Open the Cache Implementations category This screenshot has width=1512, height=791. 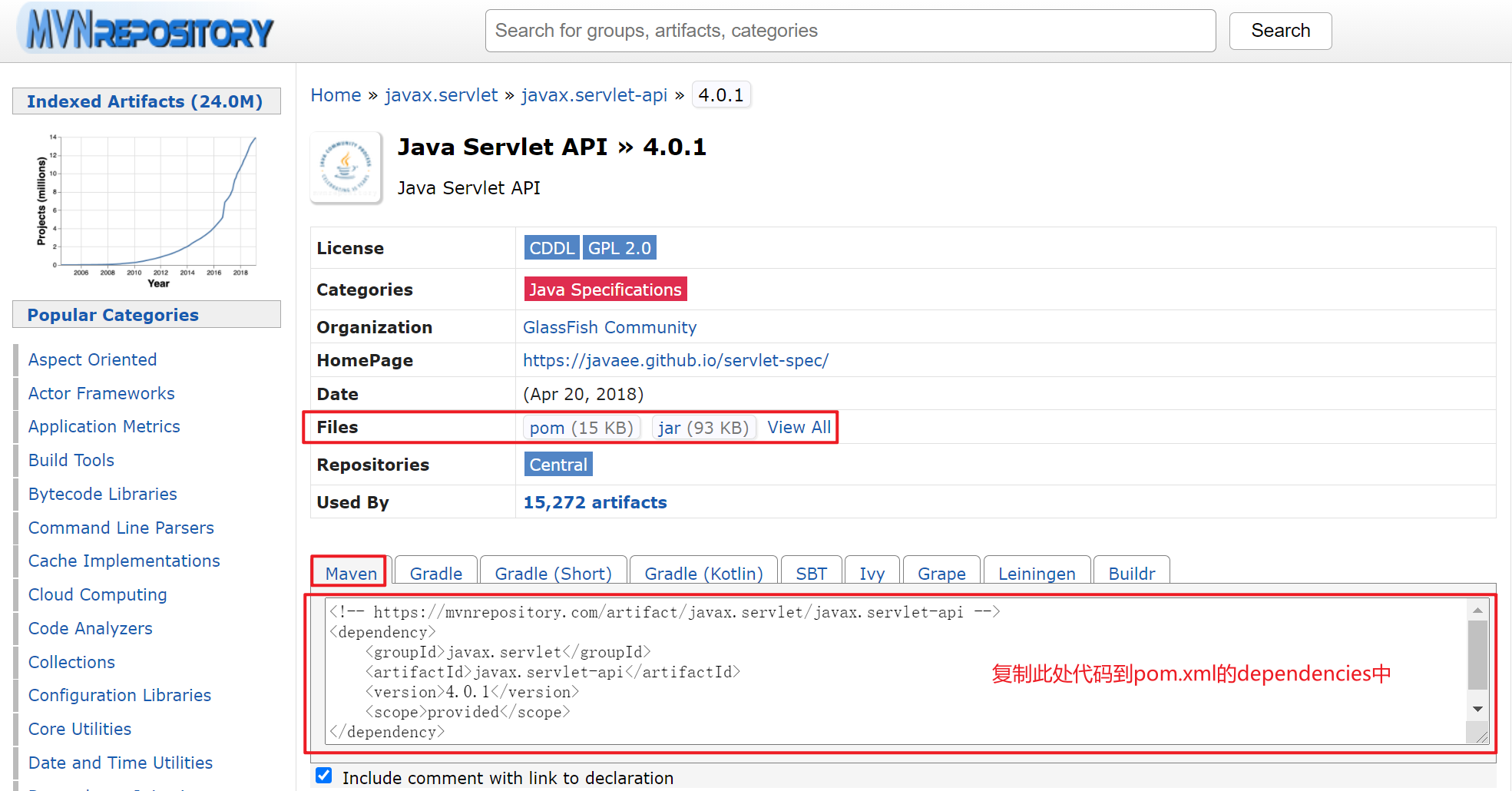coord(124,561)
